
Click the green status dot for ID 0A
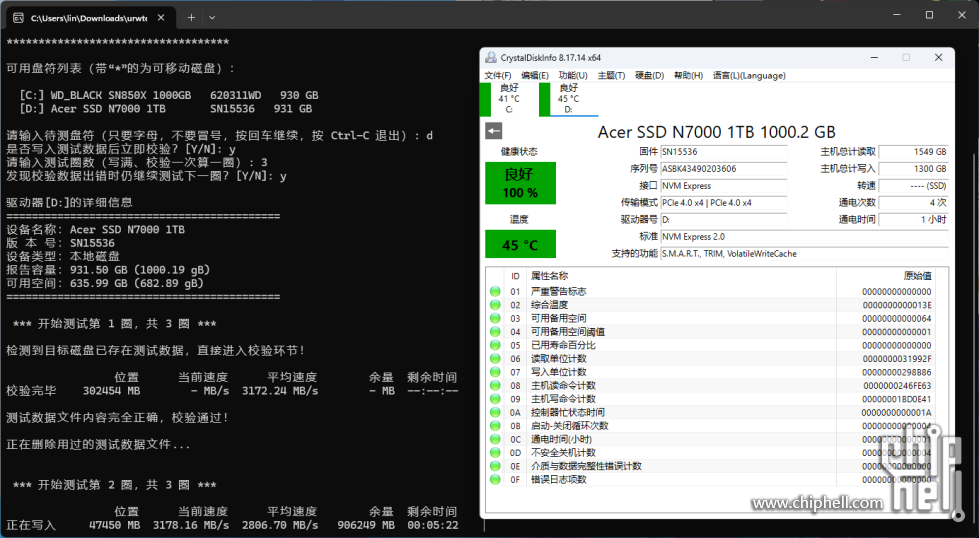pos(495,413)
